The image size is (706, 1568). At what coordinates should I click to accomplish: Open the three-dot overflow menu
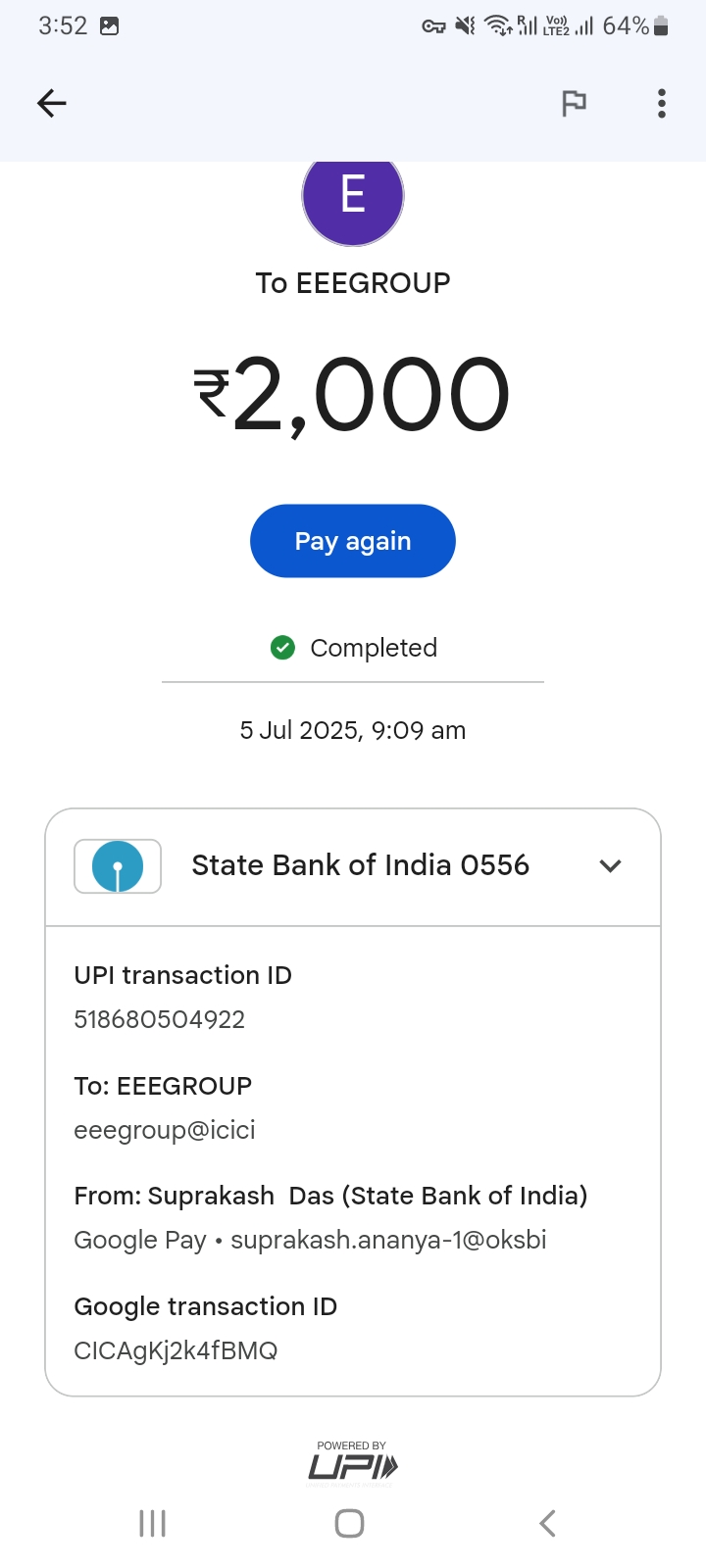tap(662, 103)
